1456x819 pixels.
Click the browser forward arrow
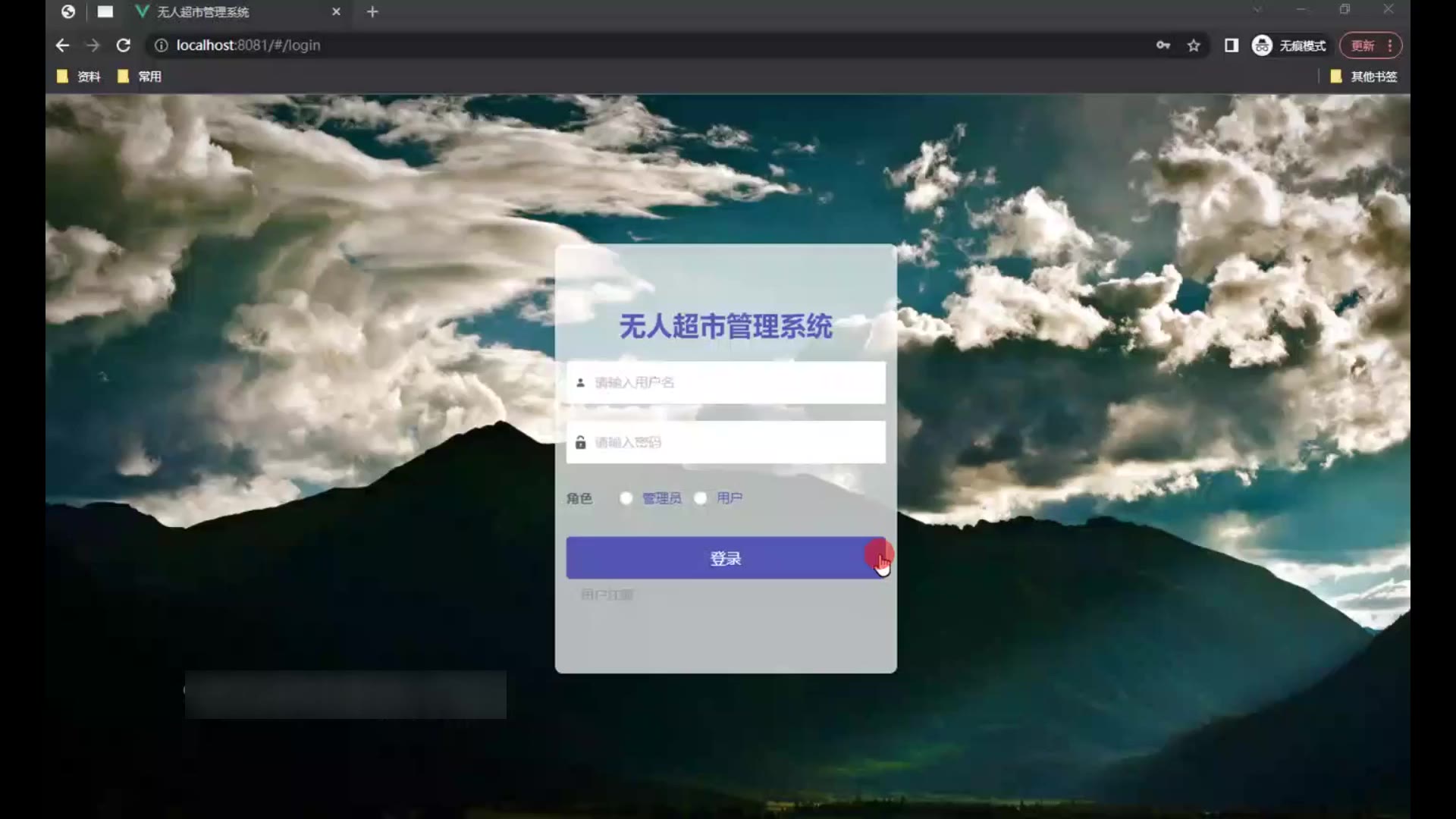click(x=93, y=45)
